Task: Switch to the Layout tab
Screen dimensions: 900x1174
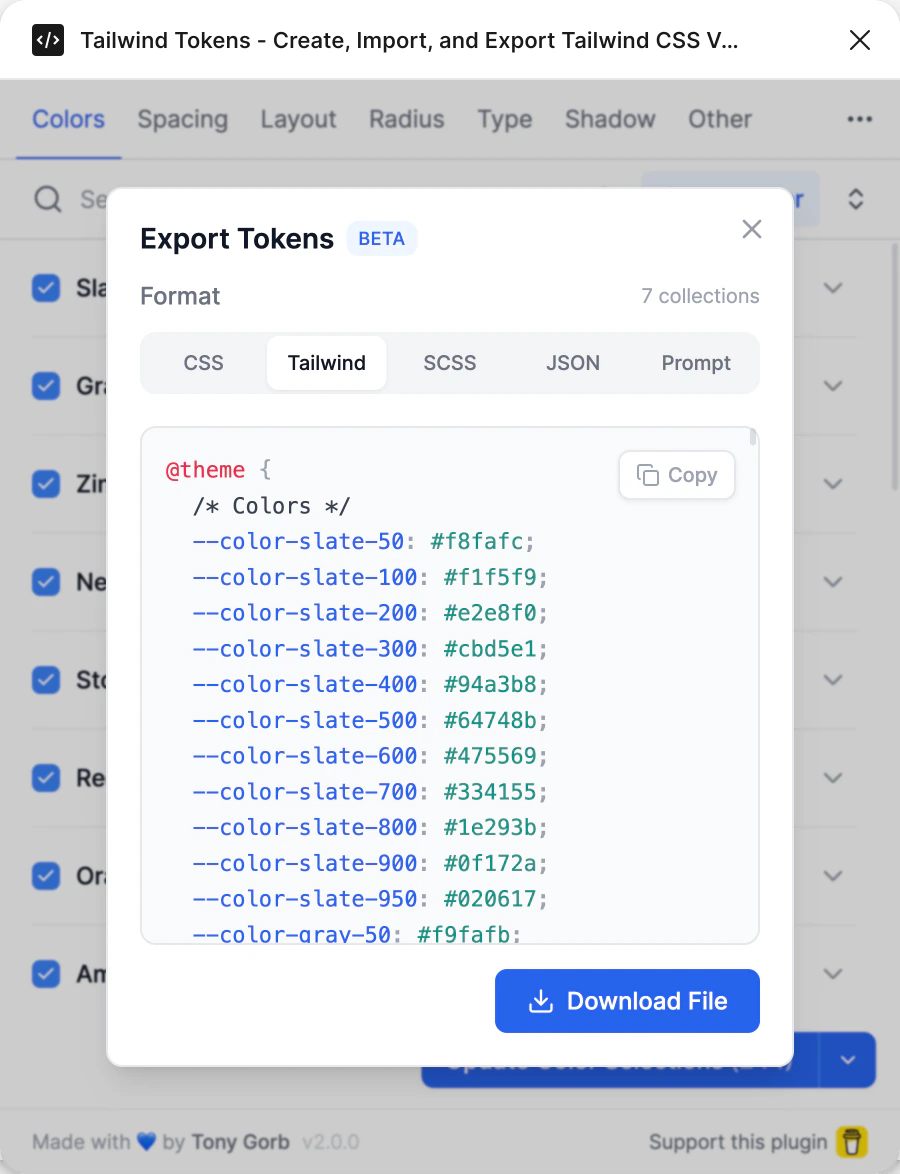Action: pyautogui.click(x=298, y=120)
